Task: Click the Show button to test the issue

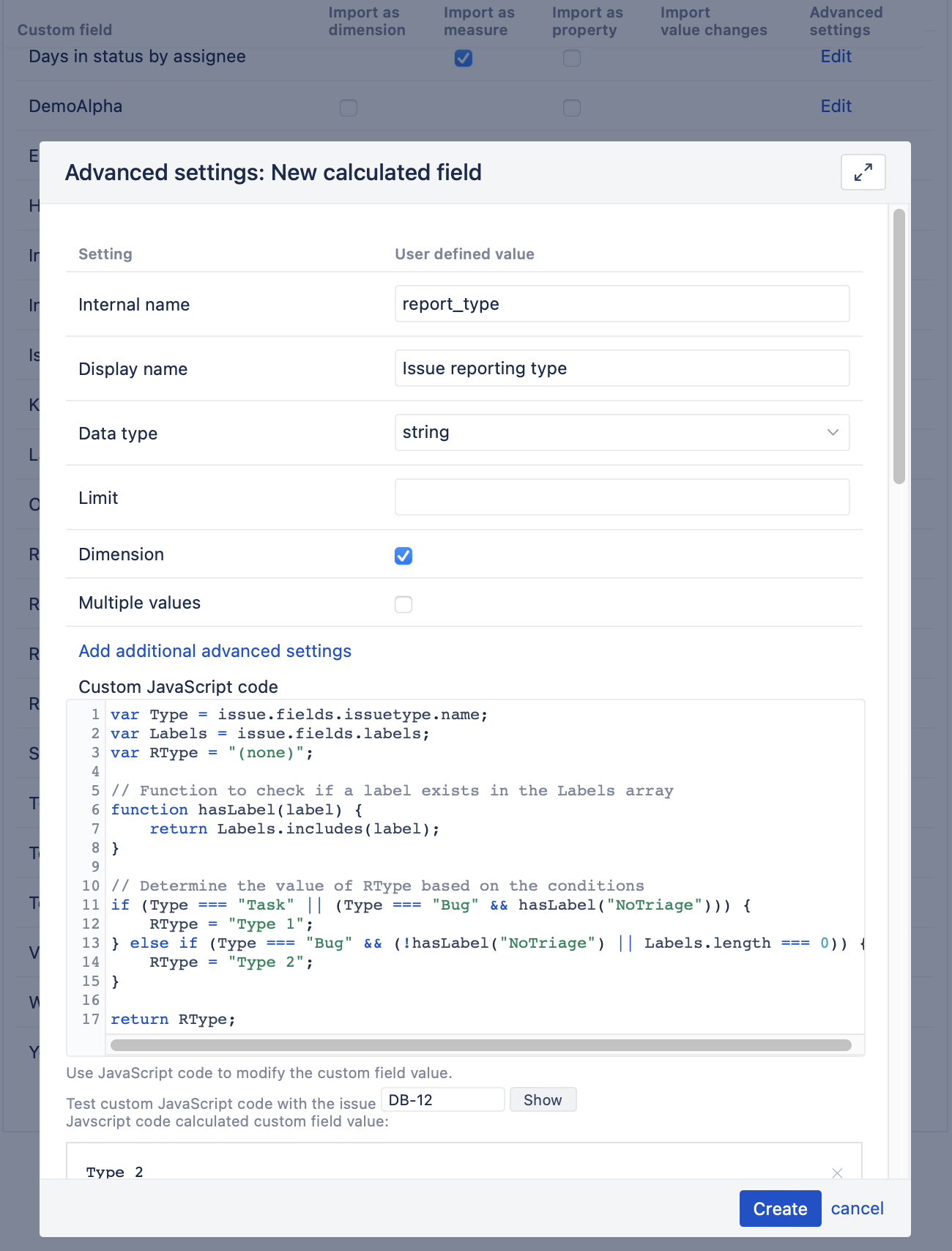Action: pos(543,1099)
